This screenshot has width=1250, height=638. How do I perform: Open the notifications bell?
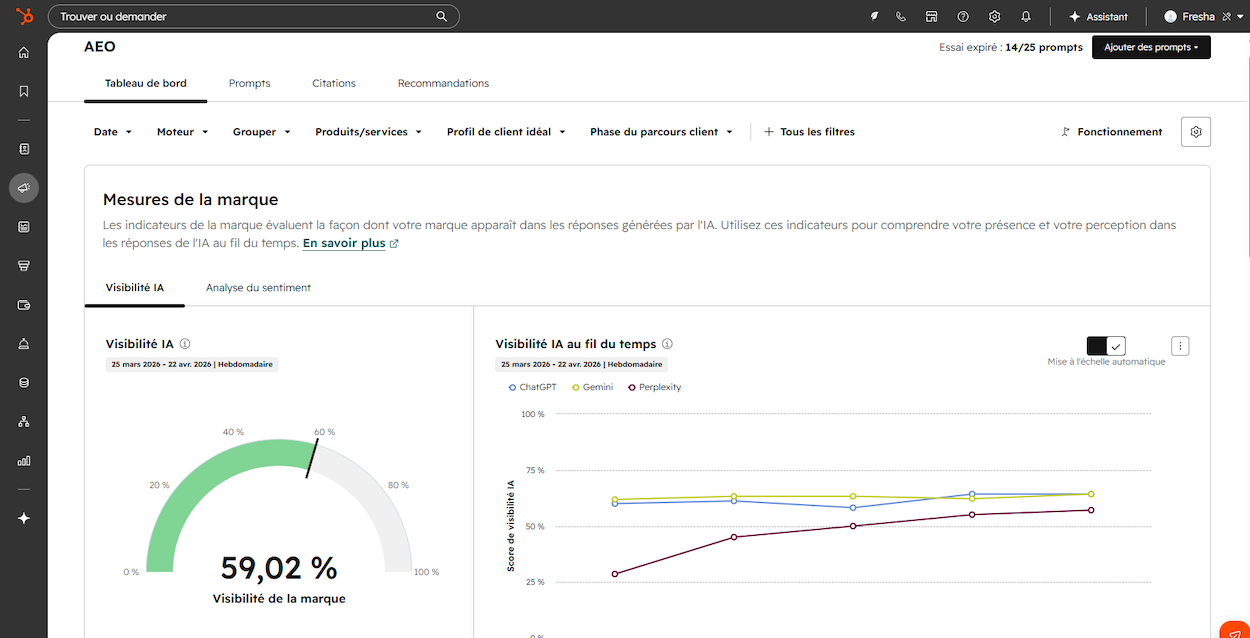1025,17
